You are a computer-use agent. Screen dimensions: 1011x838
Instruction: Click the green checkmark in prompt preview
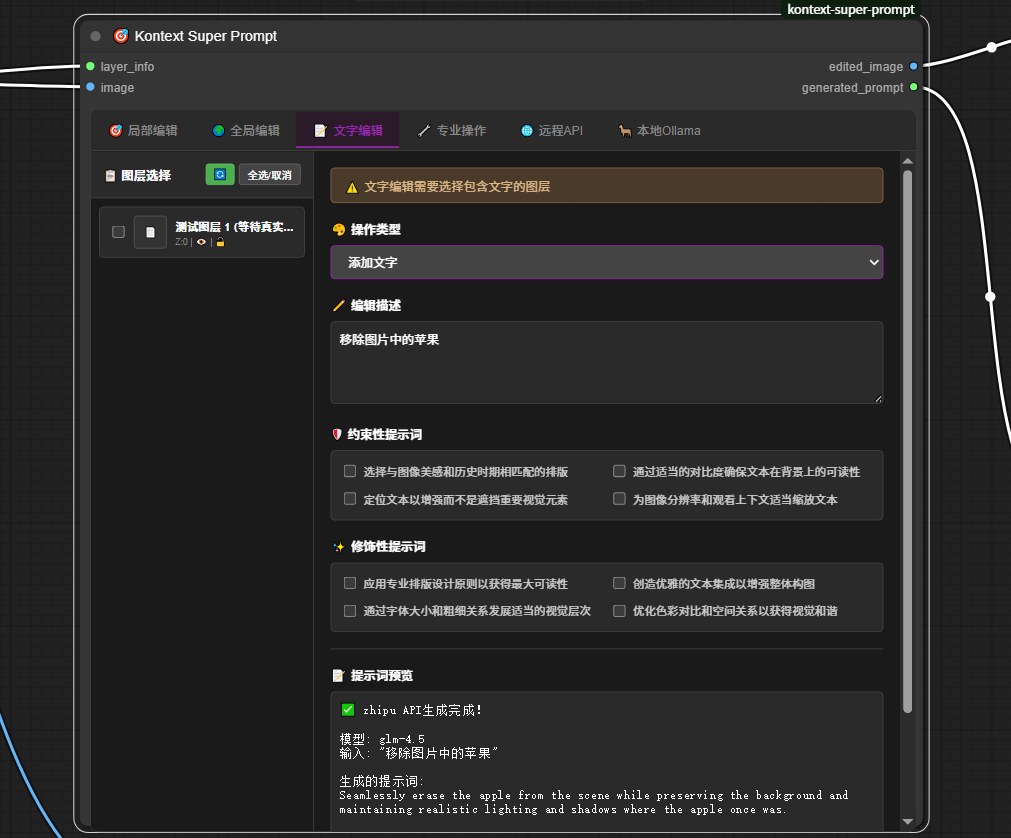(x=348, y=710)
